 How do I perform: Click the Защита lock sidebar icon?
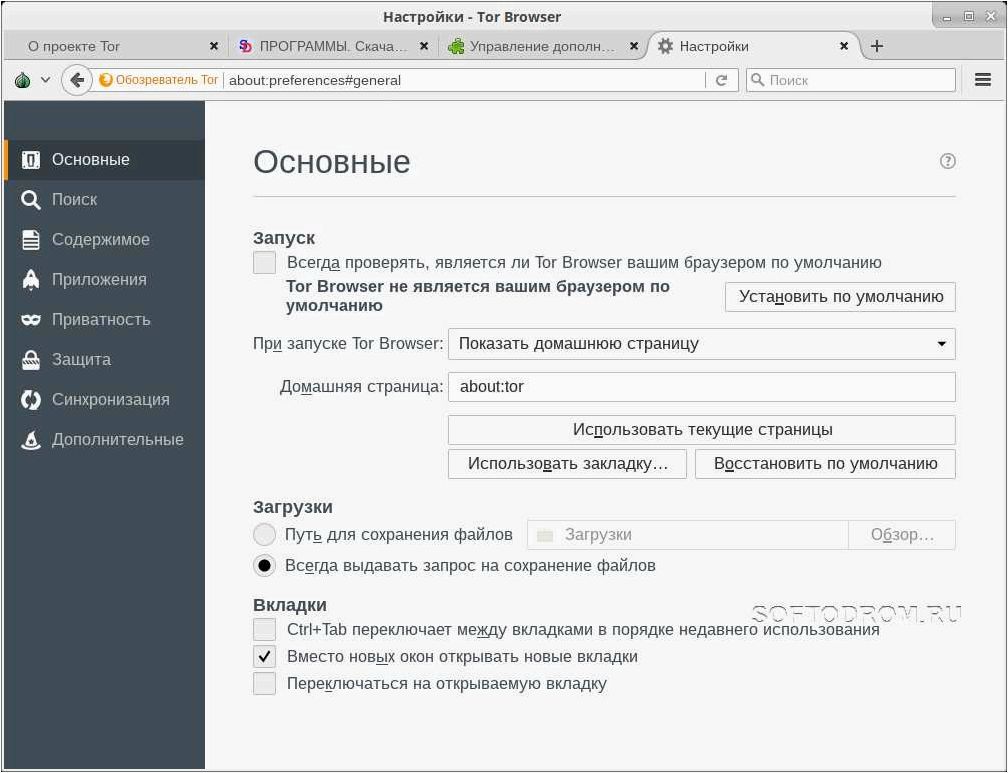[x=30, y=359]
